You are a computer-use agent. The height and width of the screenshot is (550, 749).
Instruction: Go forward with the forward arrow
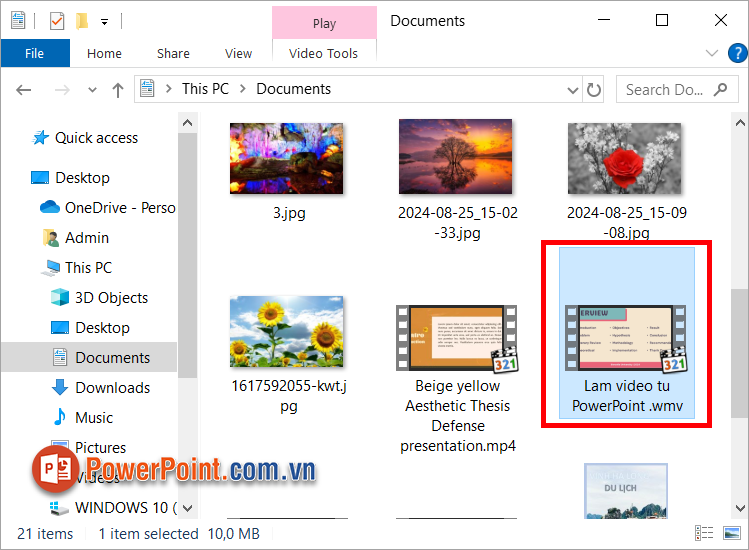click(62, 89)
